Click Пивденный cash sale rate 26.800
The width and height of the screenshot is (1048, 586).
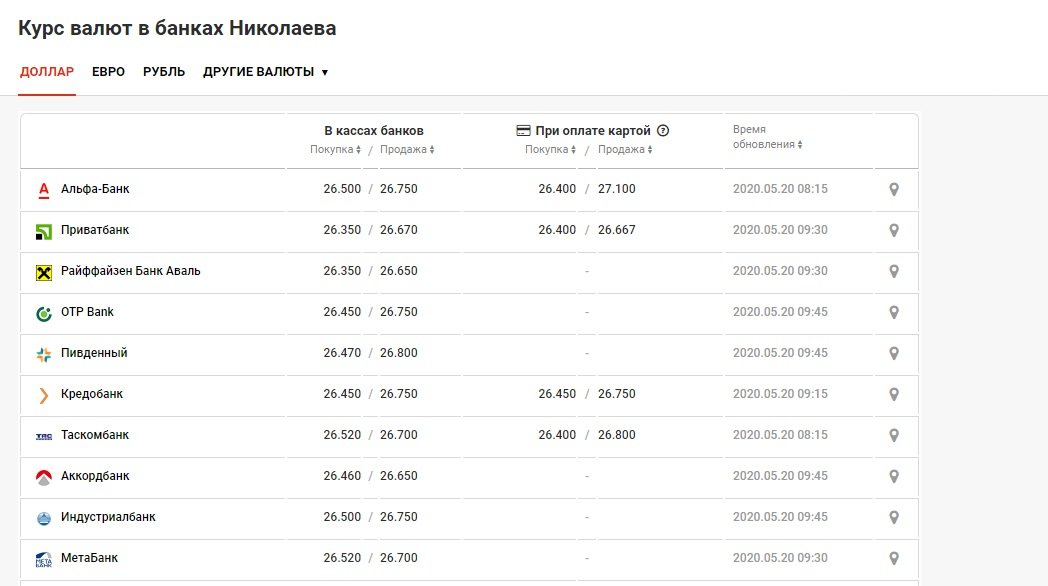point(398,353)
